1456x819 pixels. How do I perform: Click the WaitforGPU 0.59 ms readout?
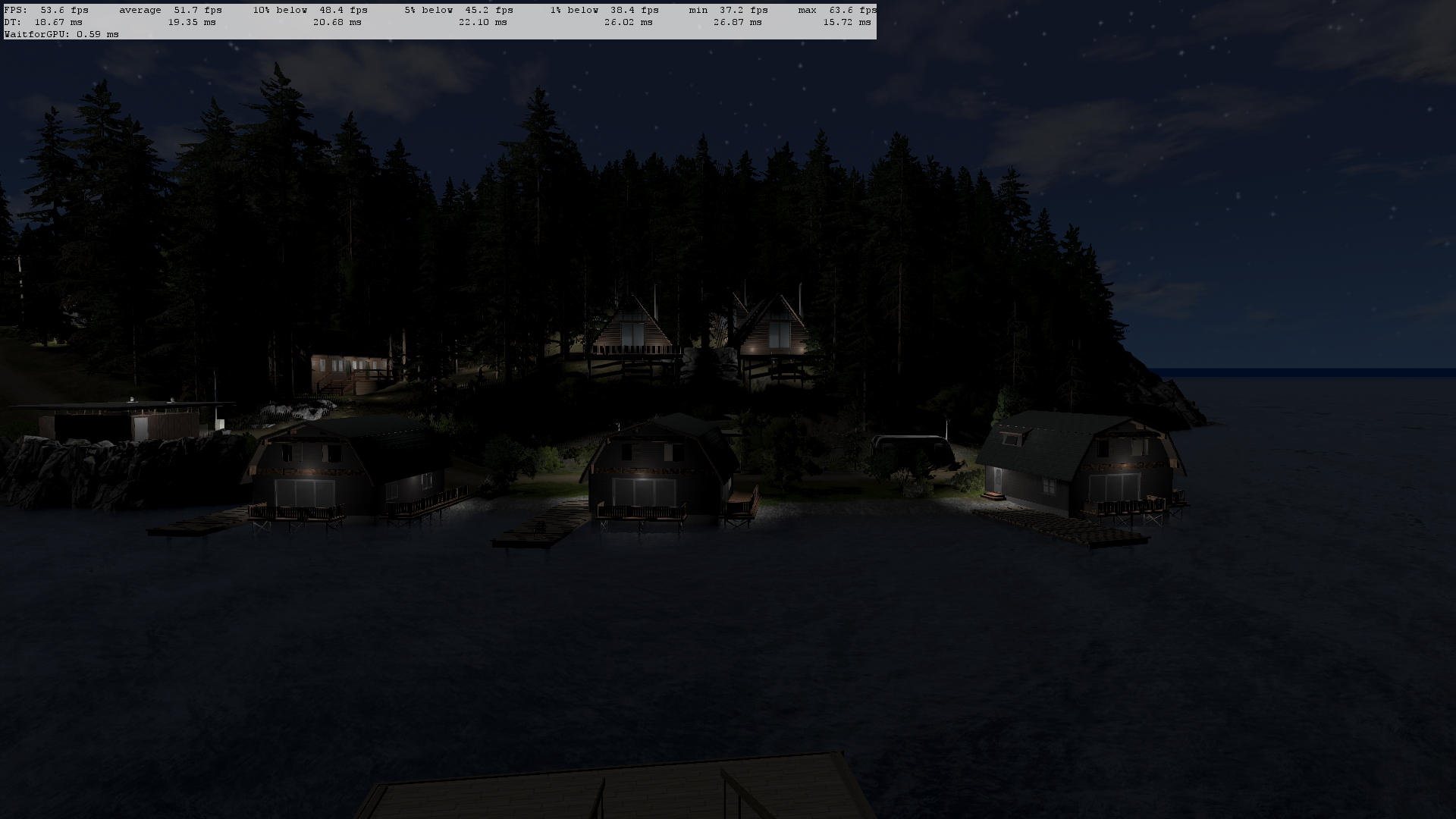[61, 34]
